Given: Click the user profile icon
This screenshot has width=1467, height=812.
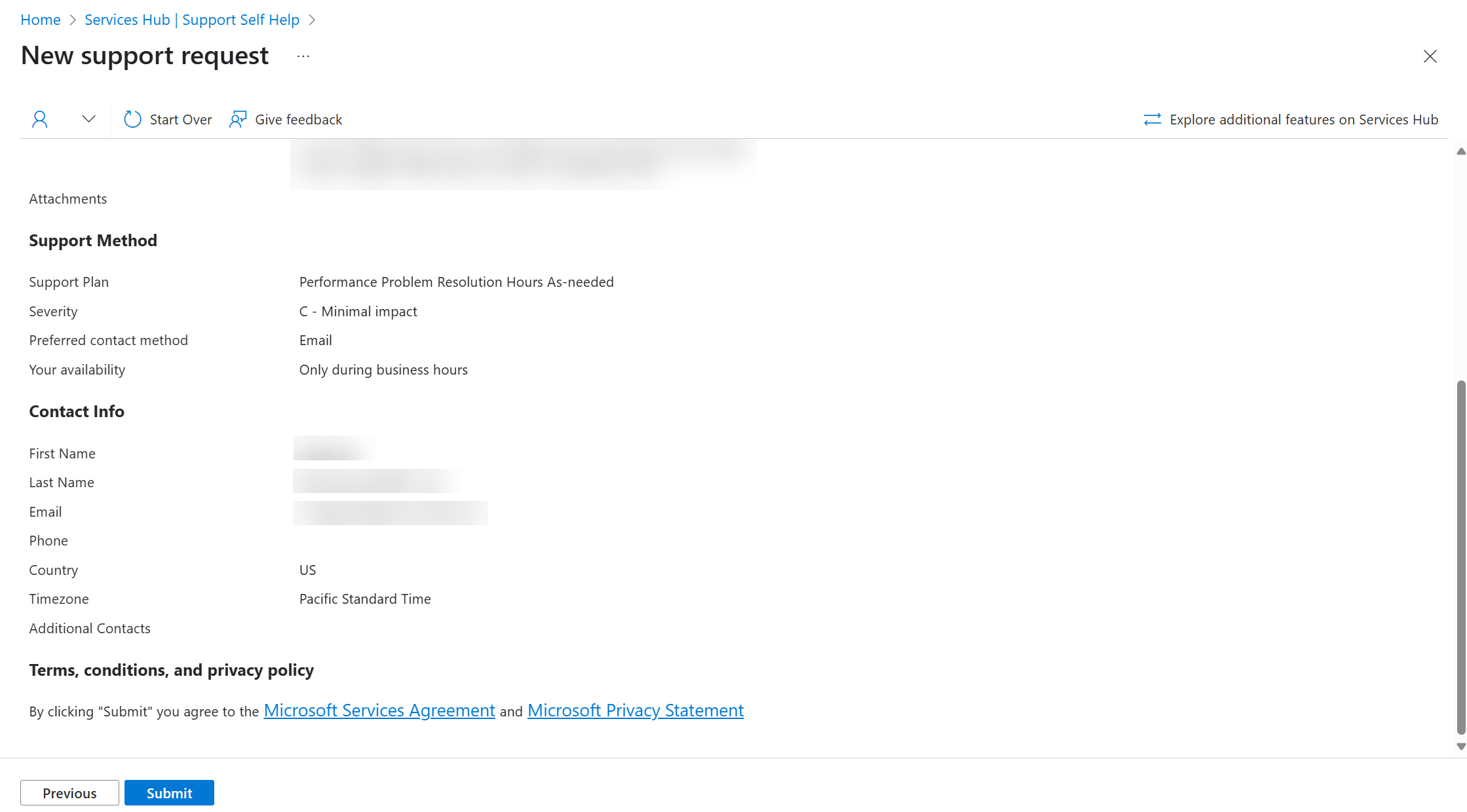Looking at the screenshot, I should point(40,119).
